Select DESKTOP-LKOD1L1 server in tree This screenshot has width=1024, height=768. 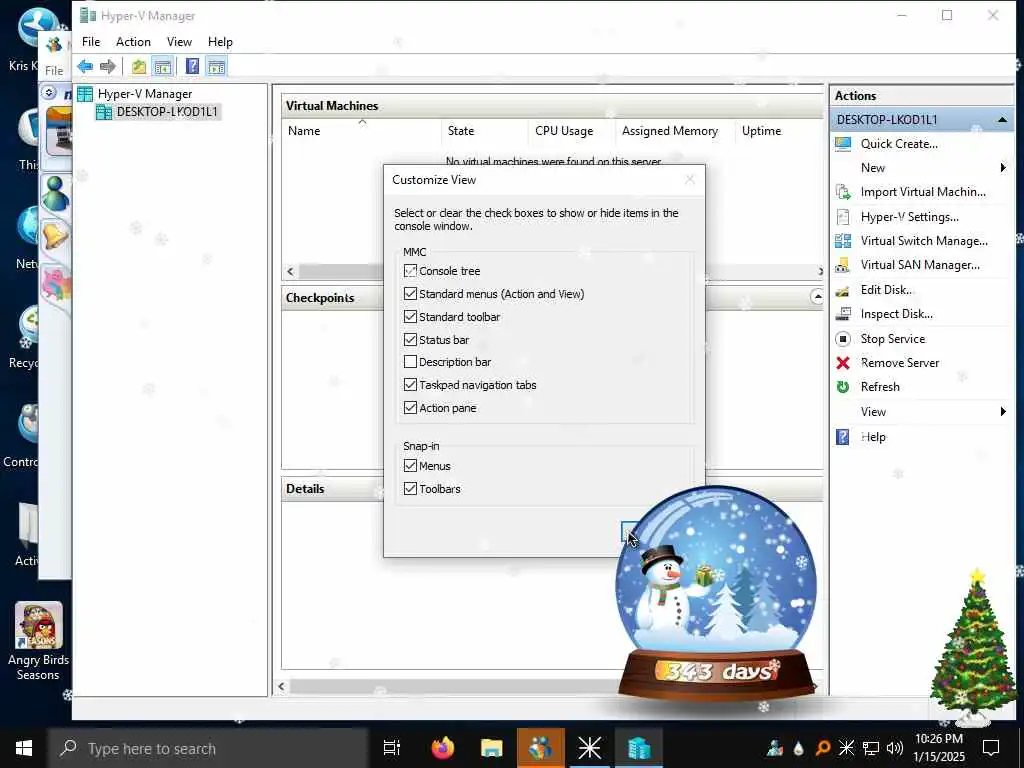pyautogui.click(x=167, y=112)
